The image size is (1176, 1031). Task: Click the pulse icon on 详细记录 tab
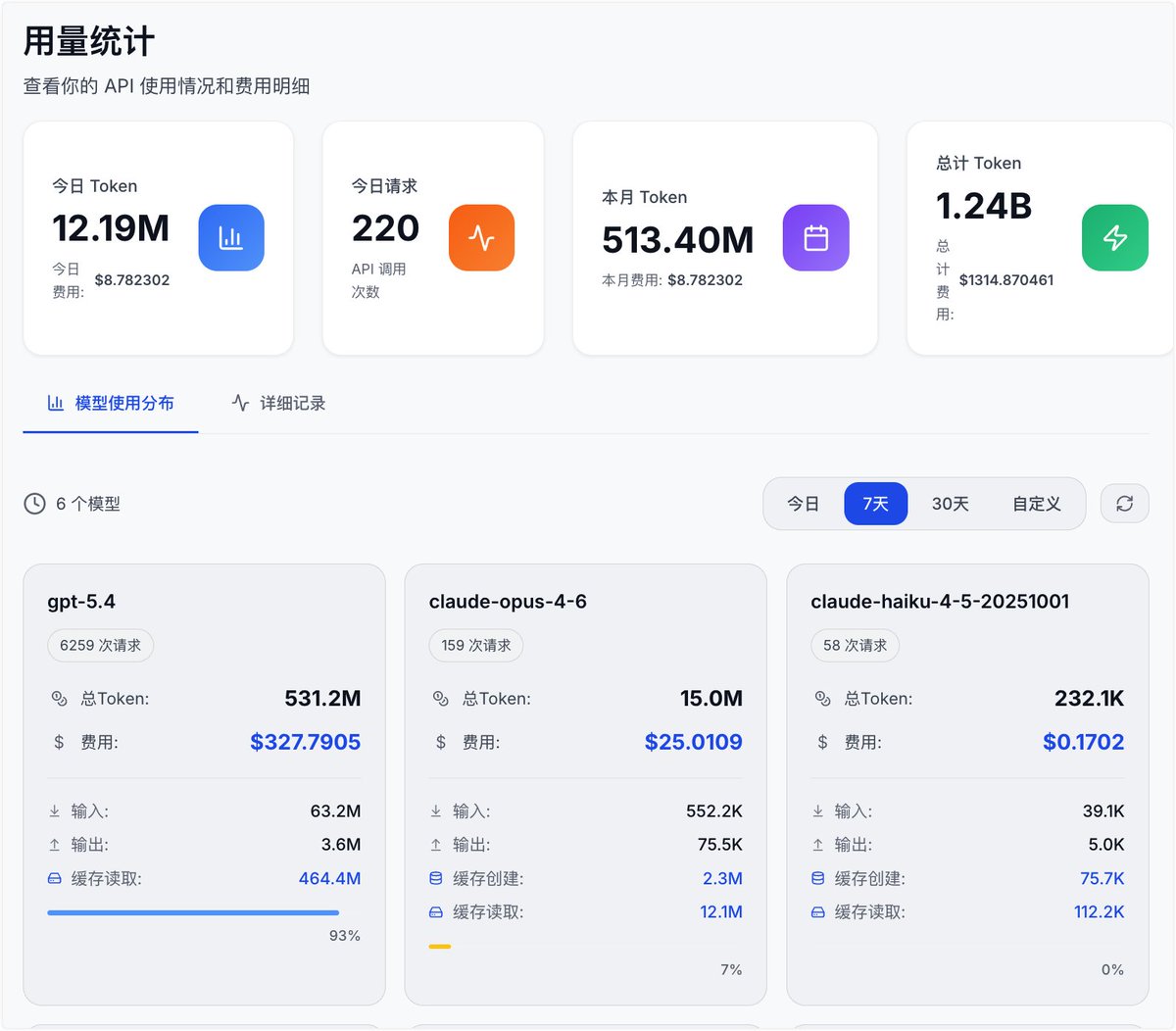[x=240, y=403]
